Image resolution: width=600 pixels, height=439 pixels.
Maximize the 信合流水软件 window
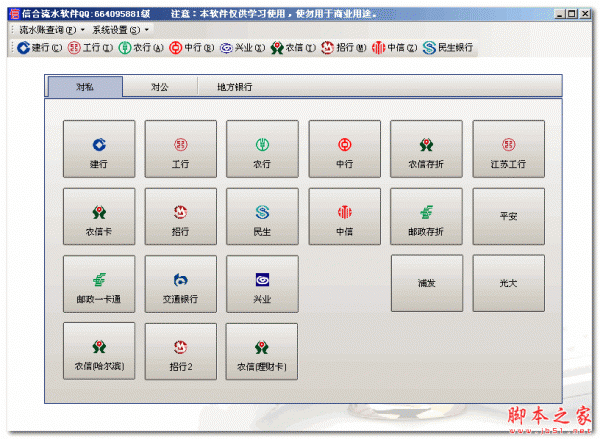point(572,14)
